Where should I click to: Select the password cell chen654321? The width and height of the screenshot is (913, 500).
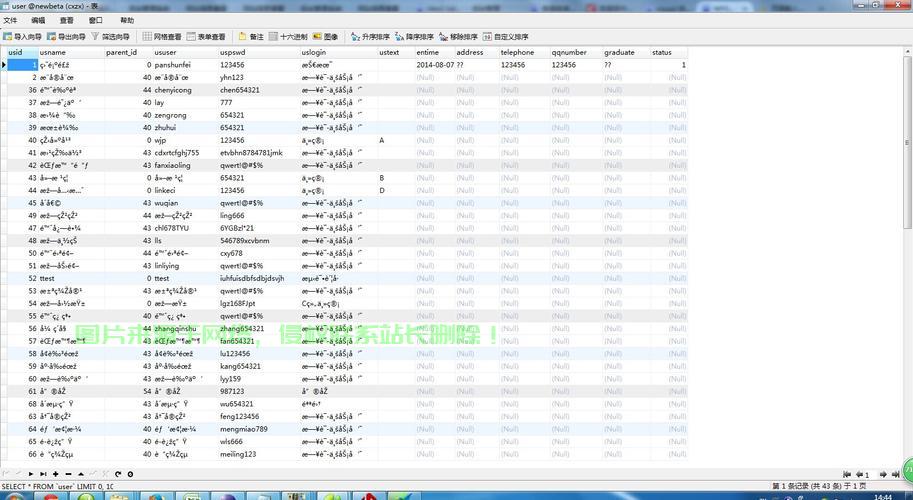tap(259, 90)
